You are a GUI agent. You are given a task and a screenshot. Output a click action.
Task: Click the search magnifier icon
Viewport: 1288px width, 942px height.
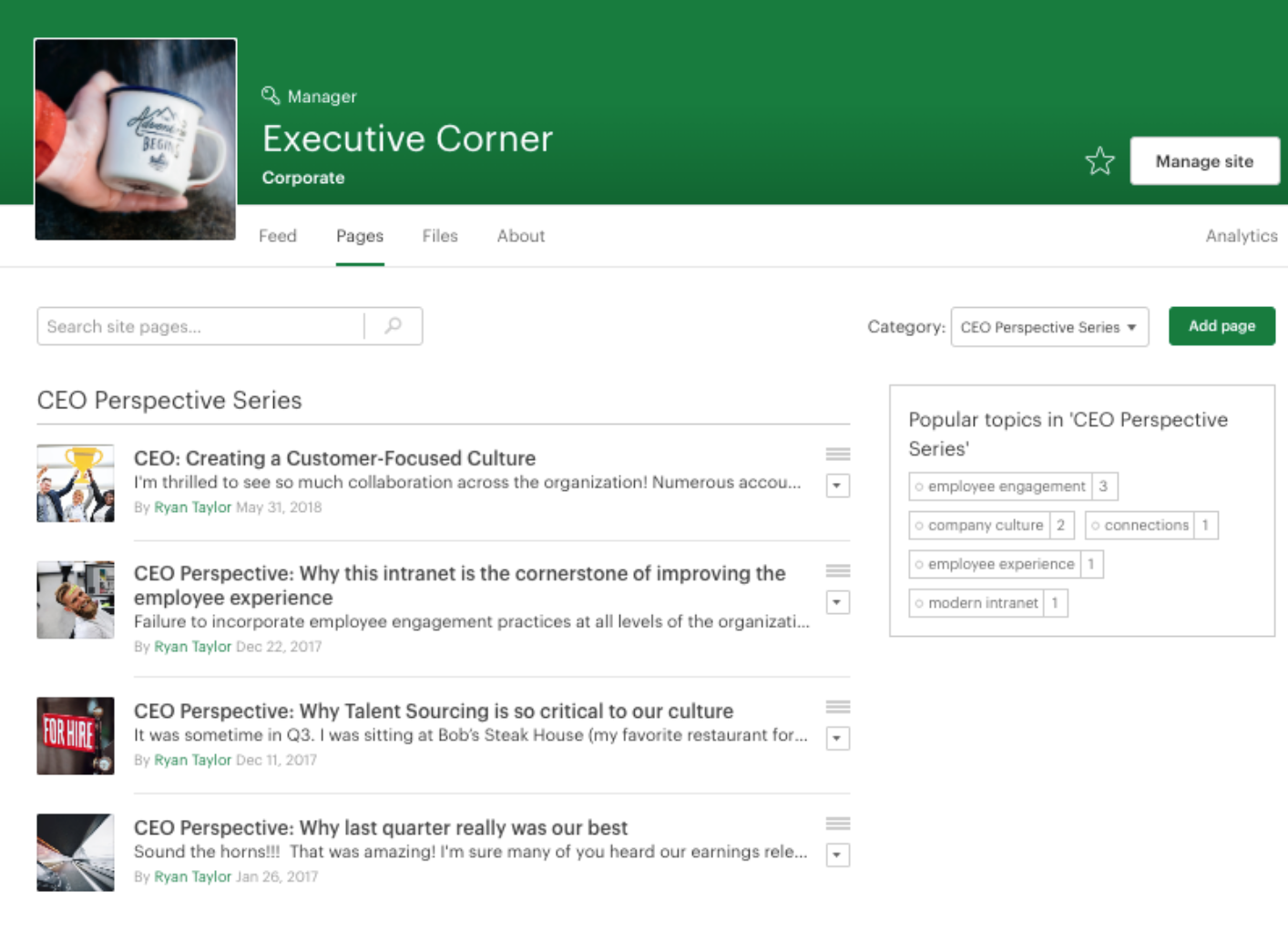(x=394, y=326)
